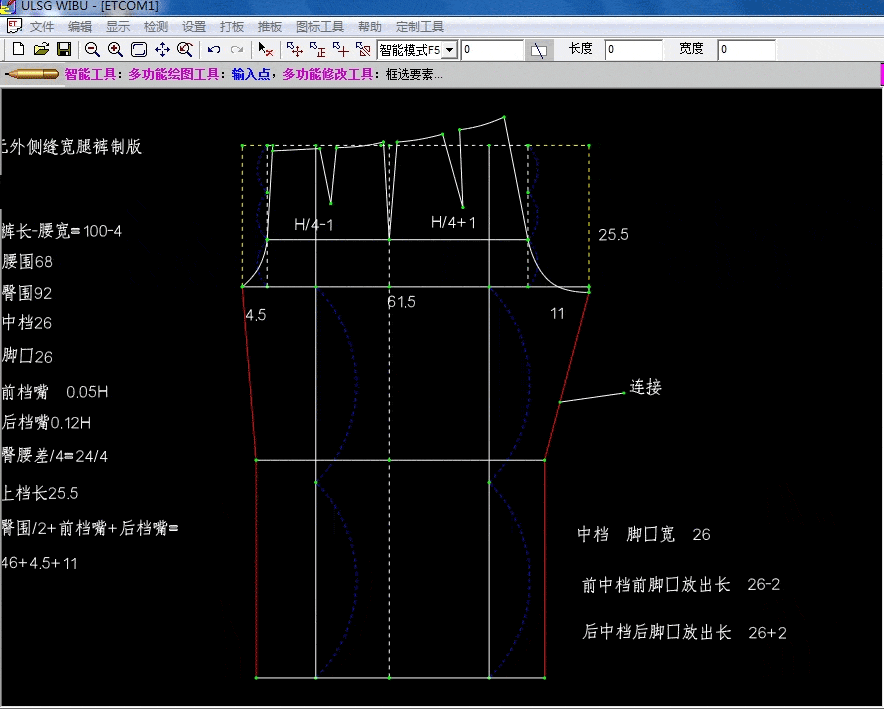Activate the rectangular zoom tool
884x709 pixels.
(x=139, y=48)
